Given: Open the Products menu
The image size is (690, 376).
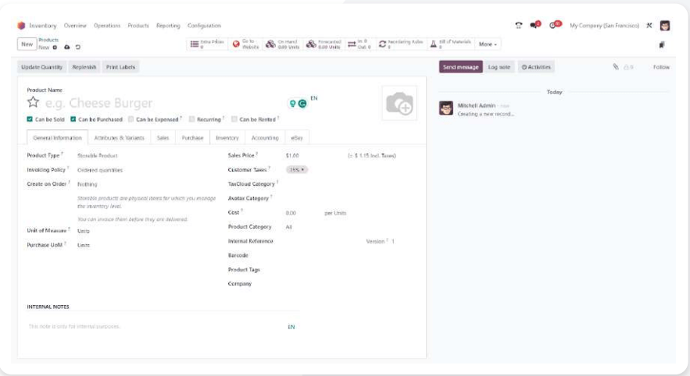Looking at the screenshot, I should pos(138,26).
